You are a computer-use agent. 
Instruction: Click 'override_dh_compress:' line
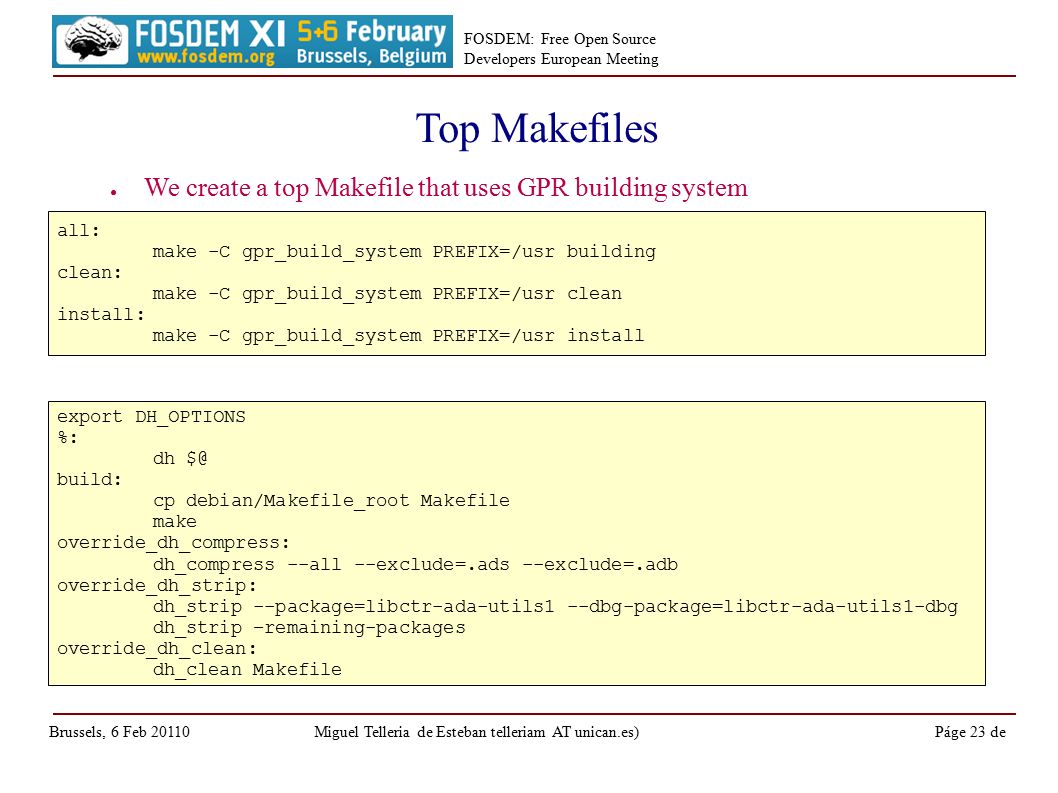coord(173,543)
